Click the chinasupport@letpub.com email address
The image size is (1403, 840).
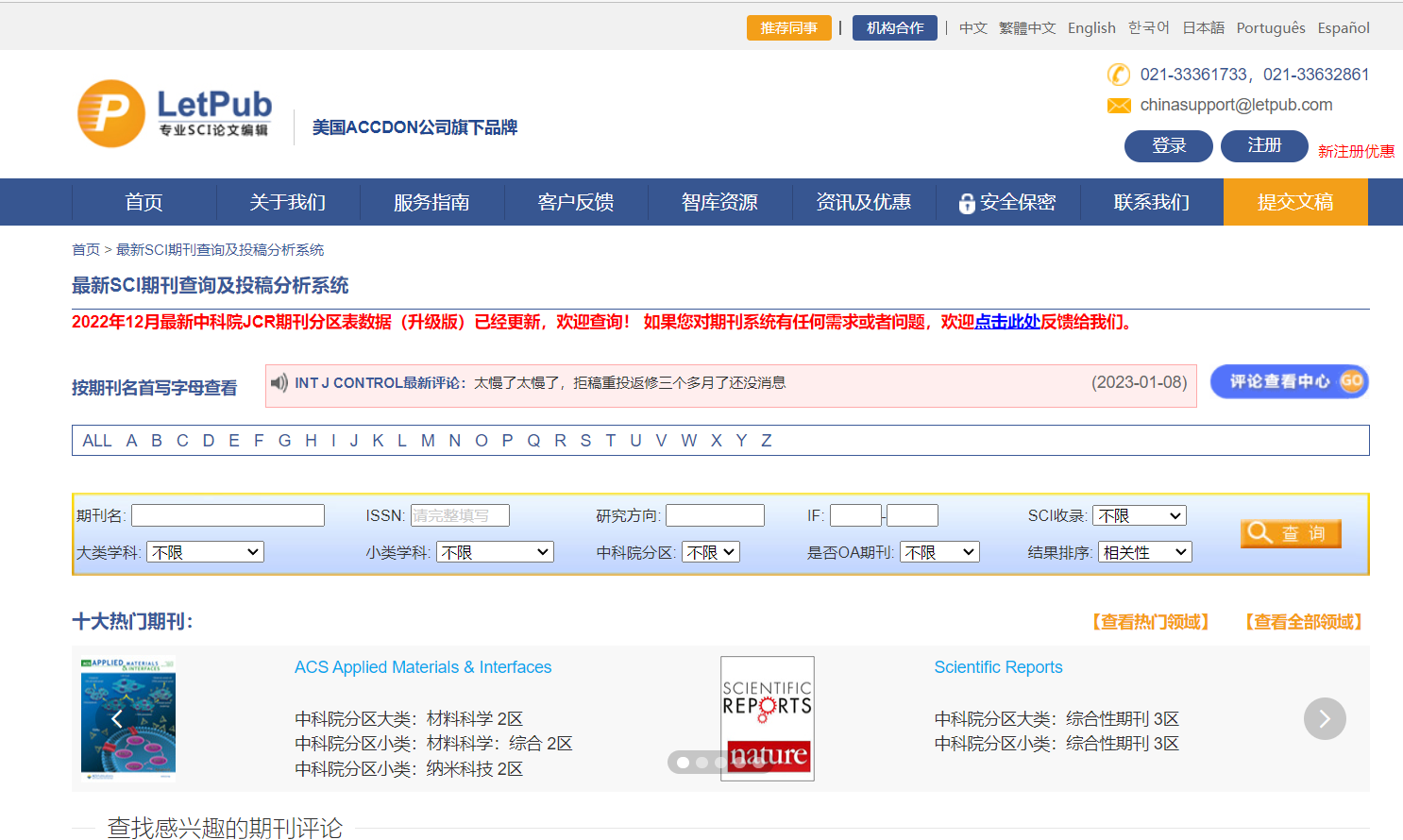(1236, 105)
